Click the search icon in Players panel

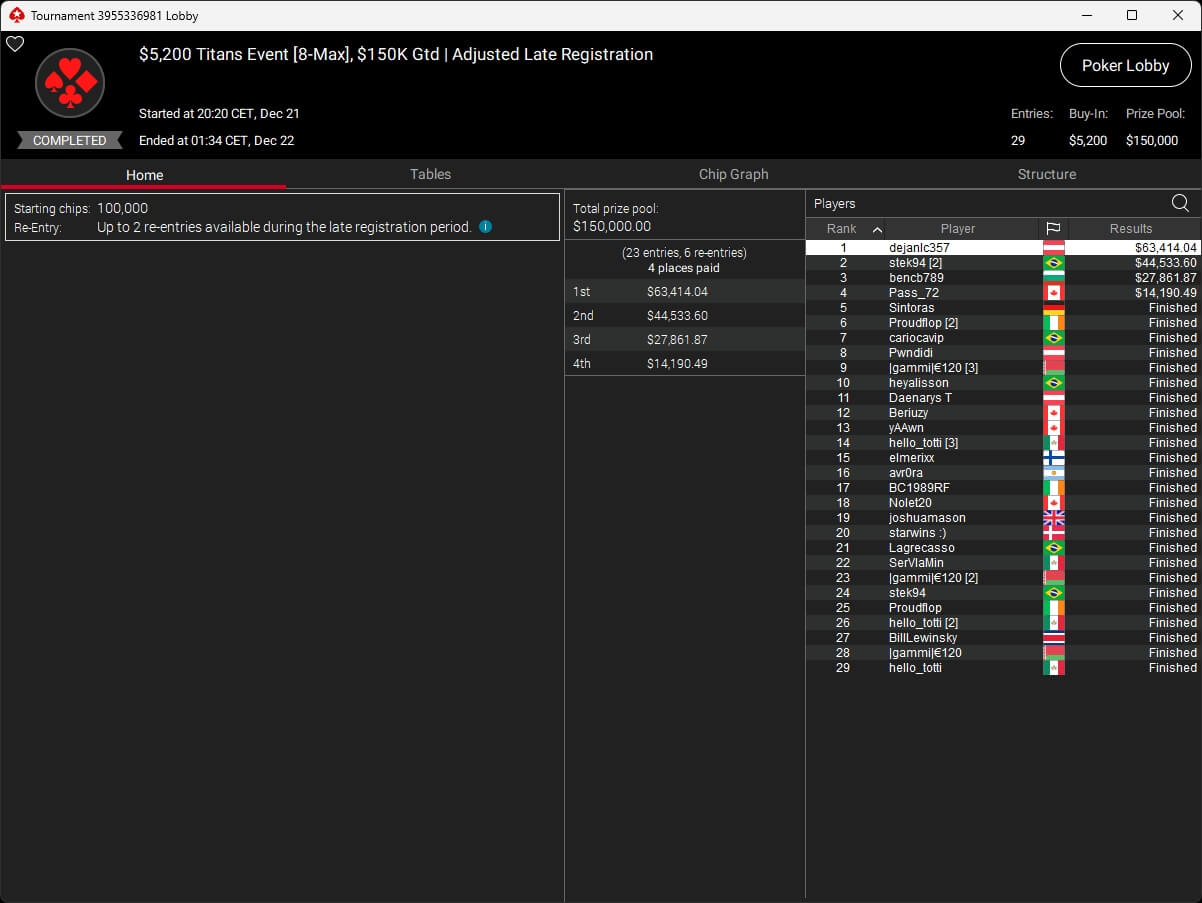point(1180,204)
